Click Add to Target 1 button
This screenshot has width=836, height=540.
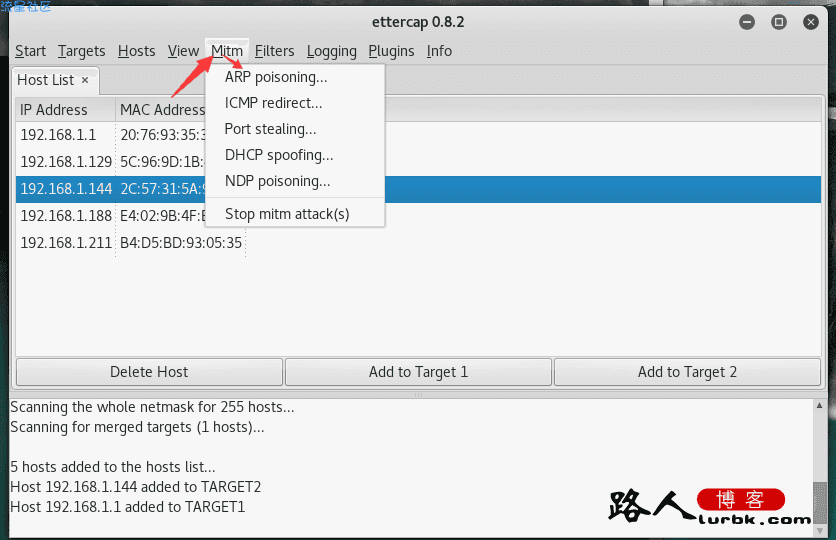click(418, 372)
